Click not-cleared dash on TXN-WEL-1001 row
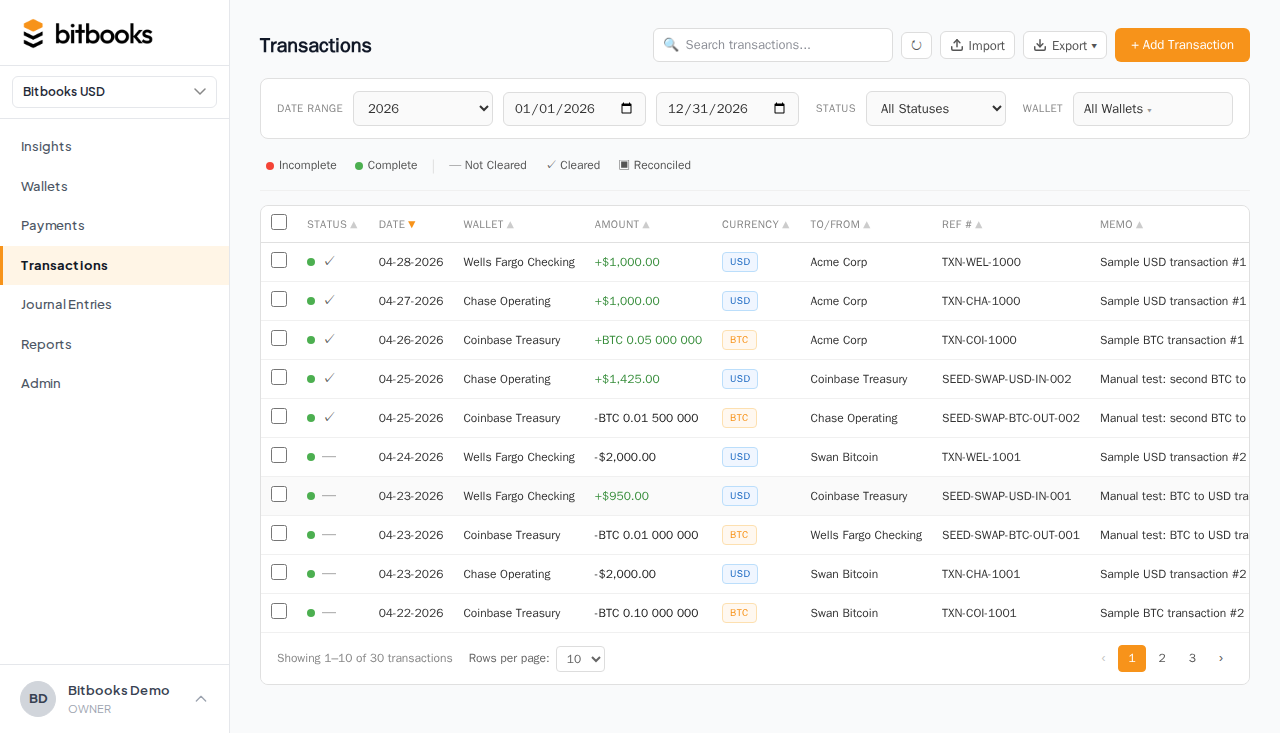This screenshot has height=733, width=1280. click(329, 456)
